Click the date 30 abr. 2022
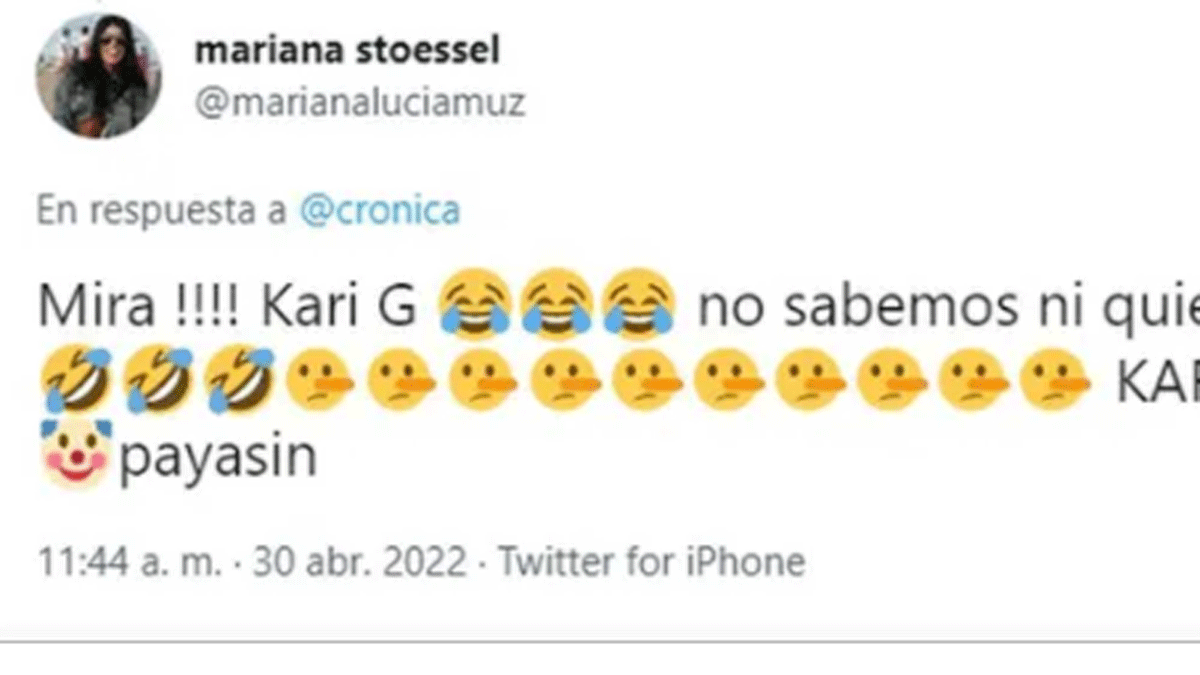The image size is (1200, 675). pyautogui.click(x=359, y=562)
